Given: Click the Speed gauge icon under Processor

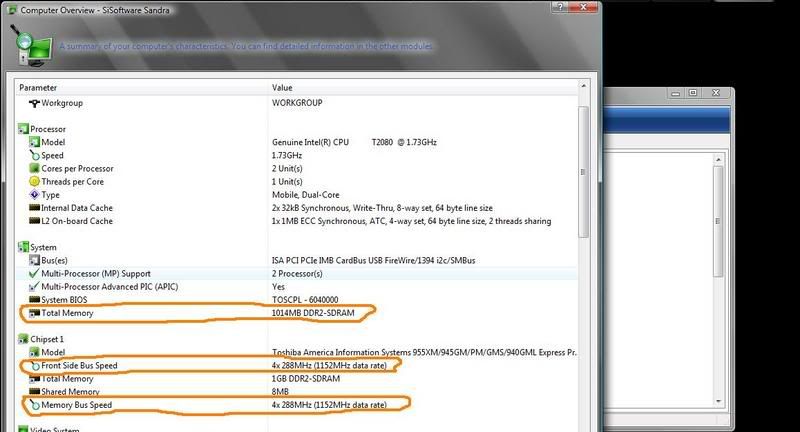Looking at the screenshot, I should tap(34, 155).
